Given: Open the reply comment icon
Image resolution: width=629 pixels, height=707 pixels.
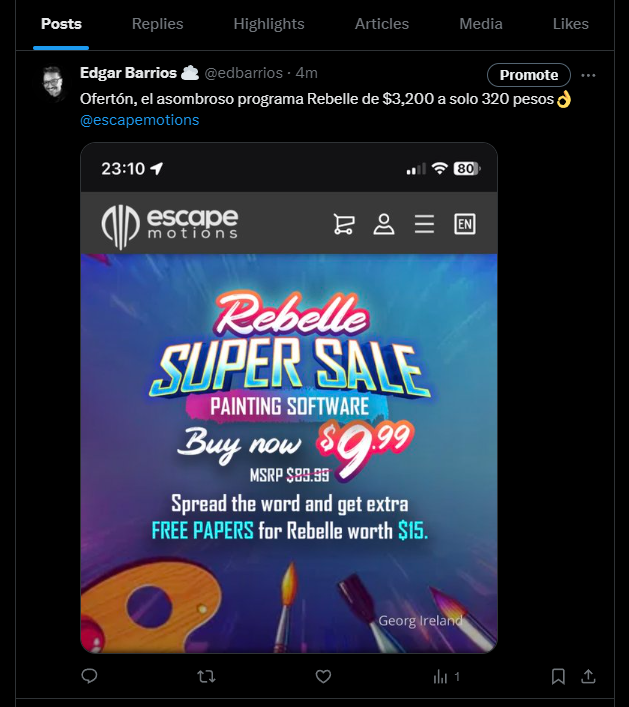Looking at the screenshot, I should pos(89,675).
